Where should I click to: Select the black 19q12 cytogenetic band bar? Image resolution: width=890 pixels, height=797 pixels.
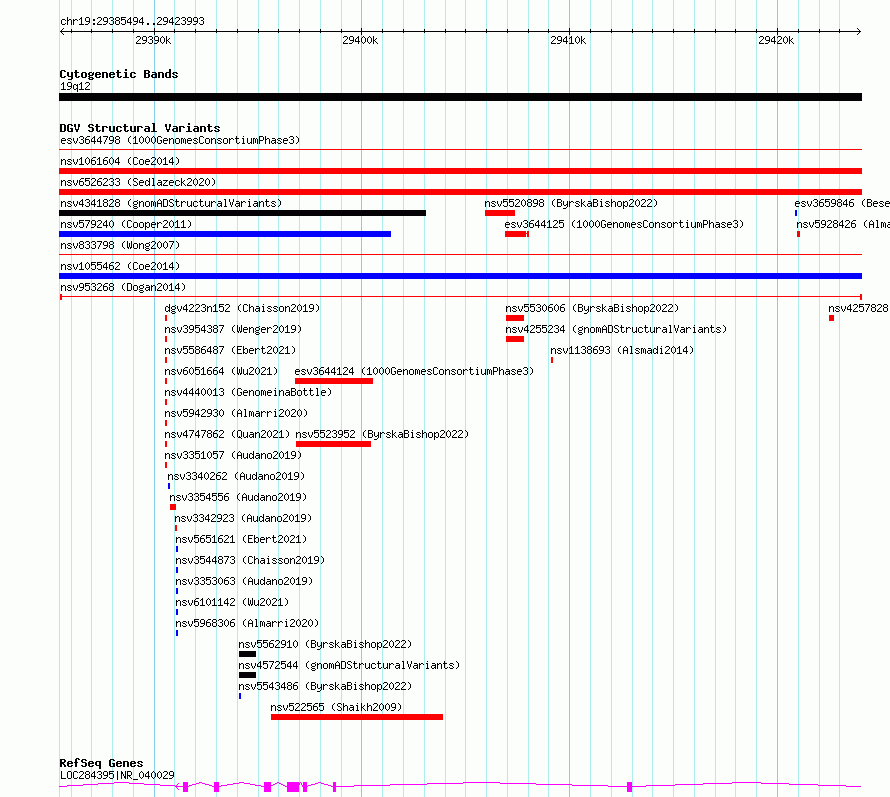pos(460,97)
